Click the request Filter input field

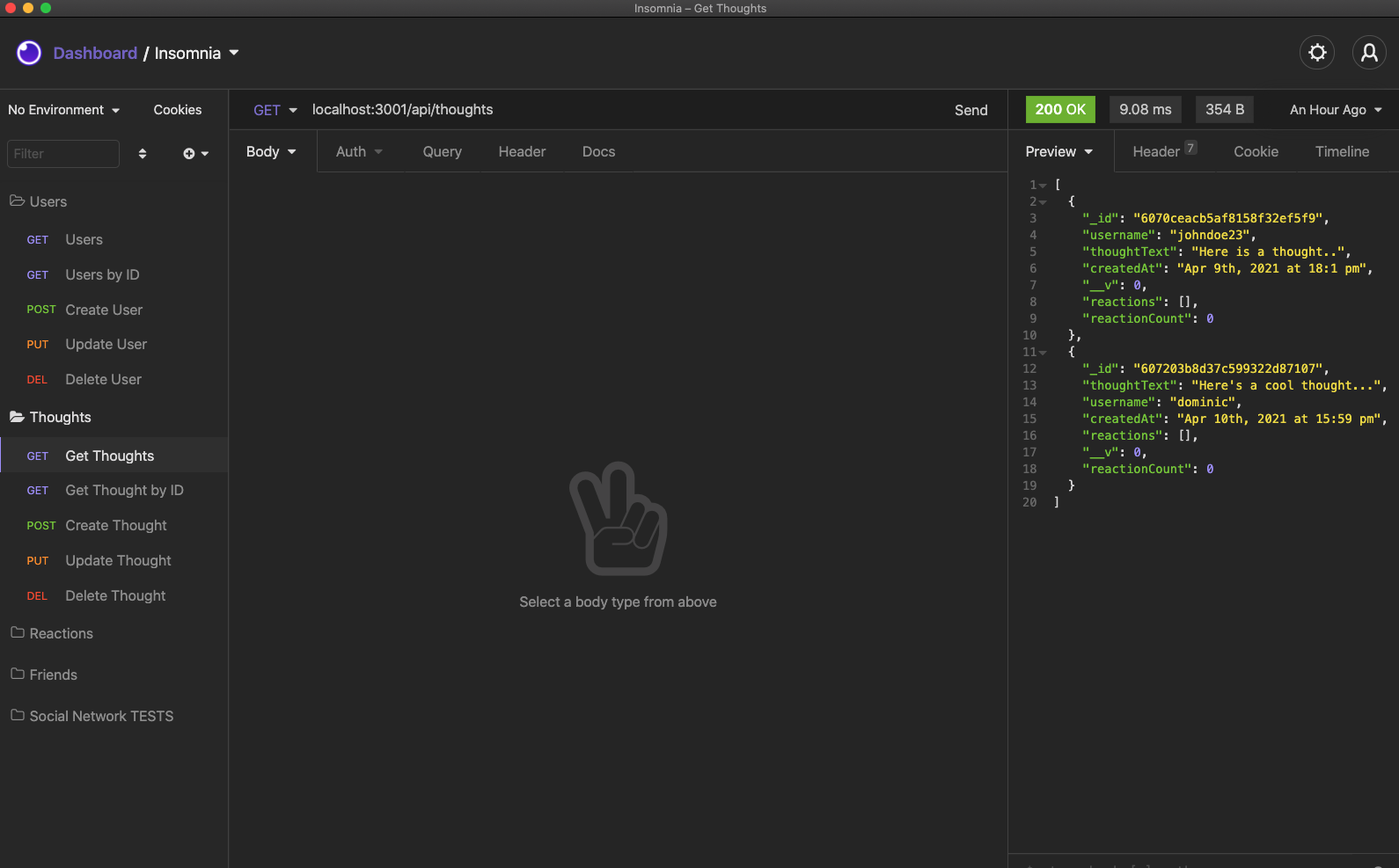click(63, 153)
